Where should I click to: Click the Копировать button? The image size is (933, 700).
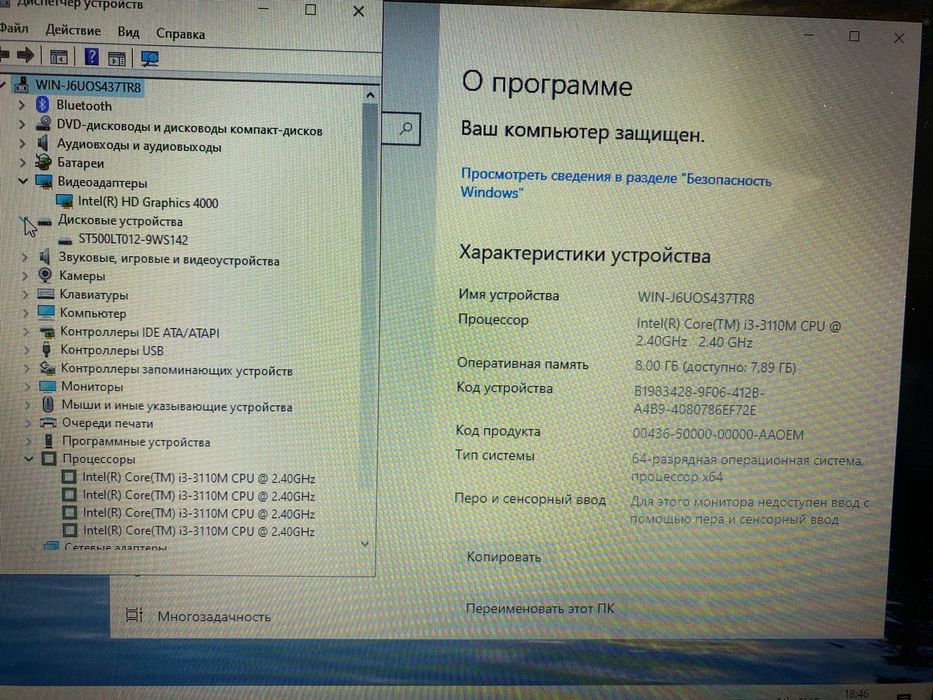click(503, 557)
